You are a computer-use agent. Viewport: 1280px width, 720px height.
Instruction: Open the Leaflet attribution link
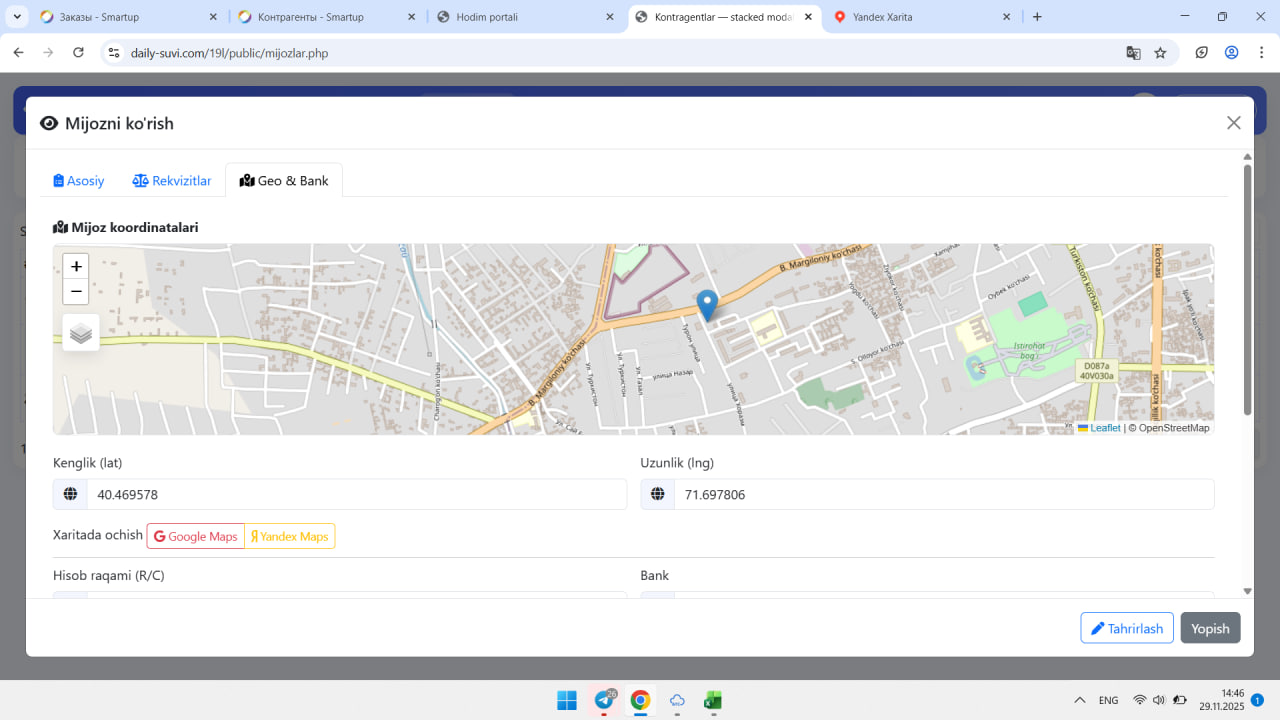1104,428
